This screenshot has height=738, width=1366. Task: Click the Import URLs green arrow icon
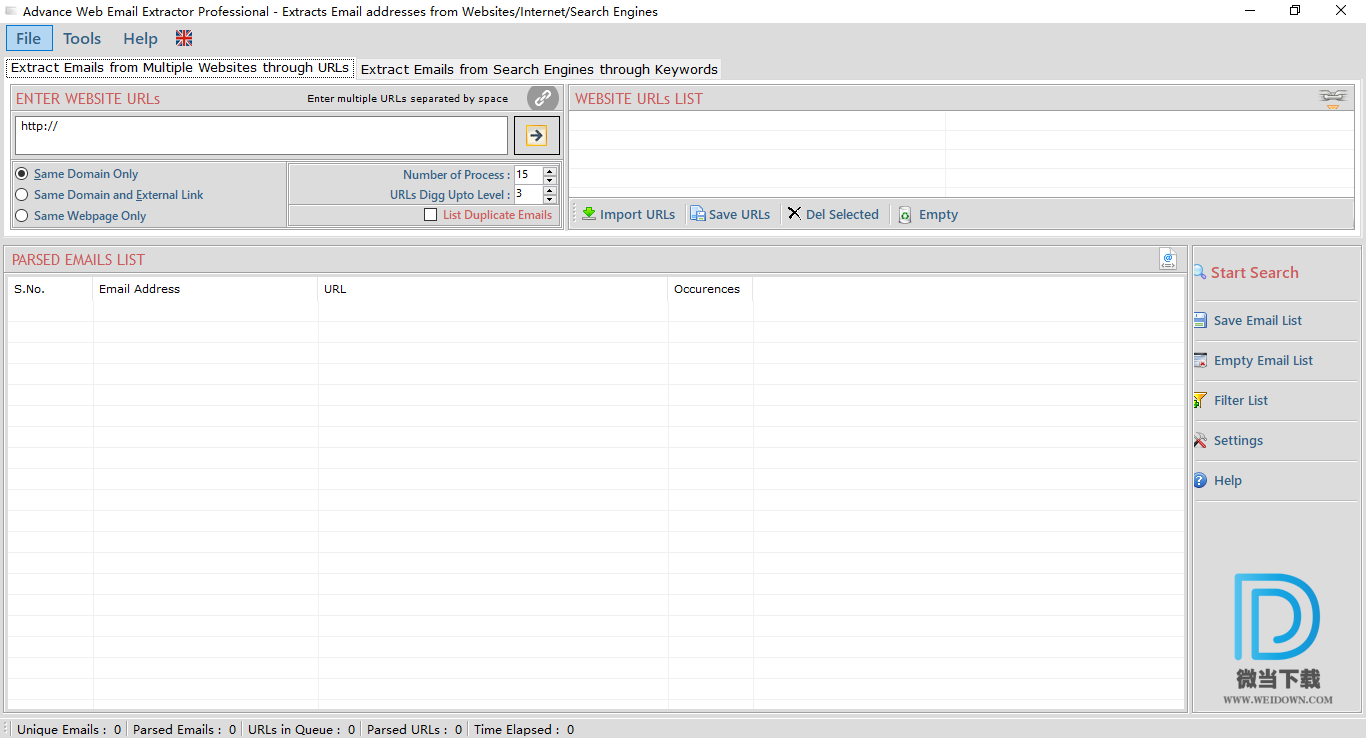[589, 214]
